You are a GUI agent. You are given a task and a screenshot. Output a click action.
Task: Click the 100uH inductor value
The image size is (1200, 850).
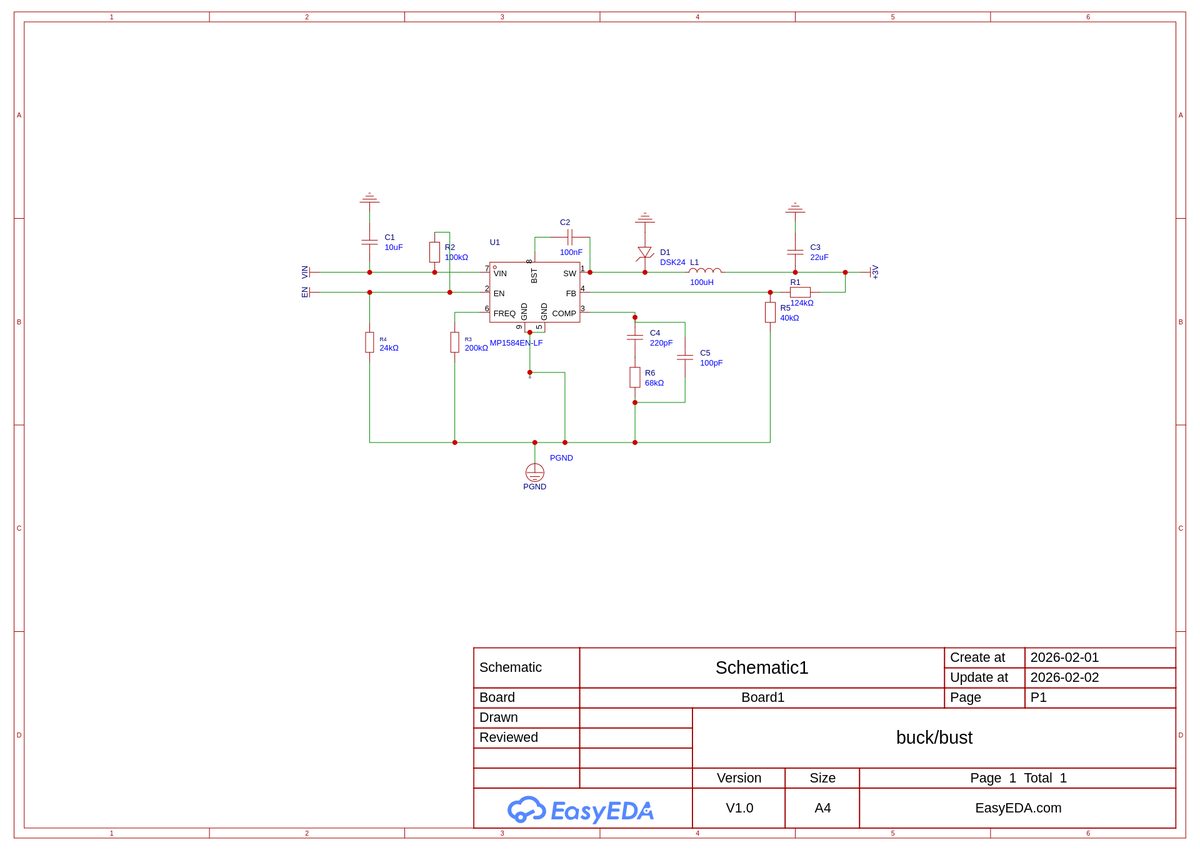[x=702, y=282]
